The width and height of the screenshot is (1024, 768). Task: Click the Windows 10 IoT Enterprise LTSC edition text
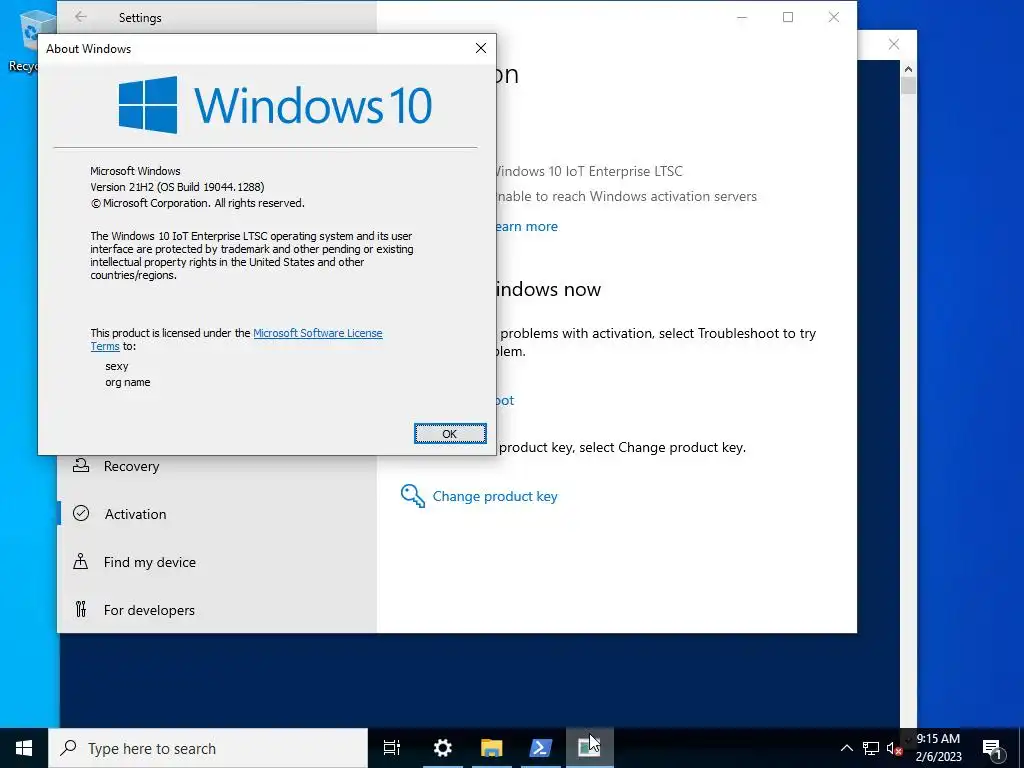pyautogui.click(x=588, y=172)
